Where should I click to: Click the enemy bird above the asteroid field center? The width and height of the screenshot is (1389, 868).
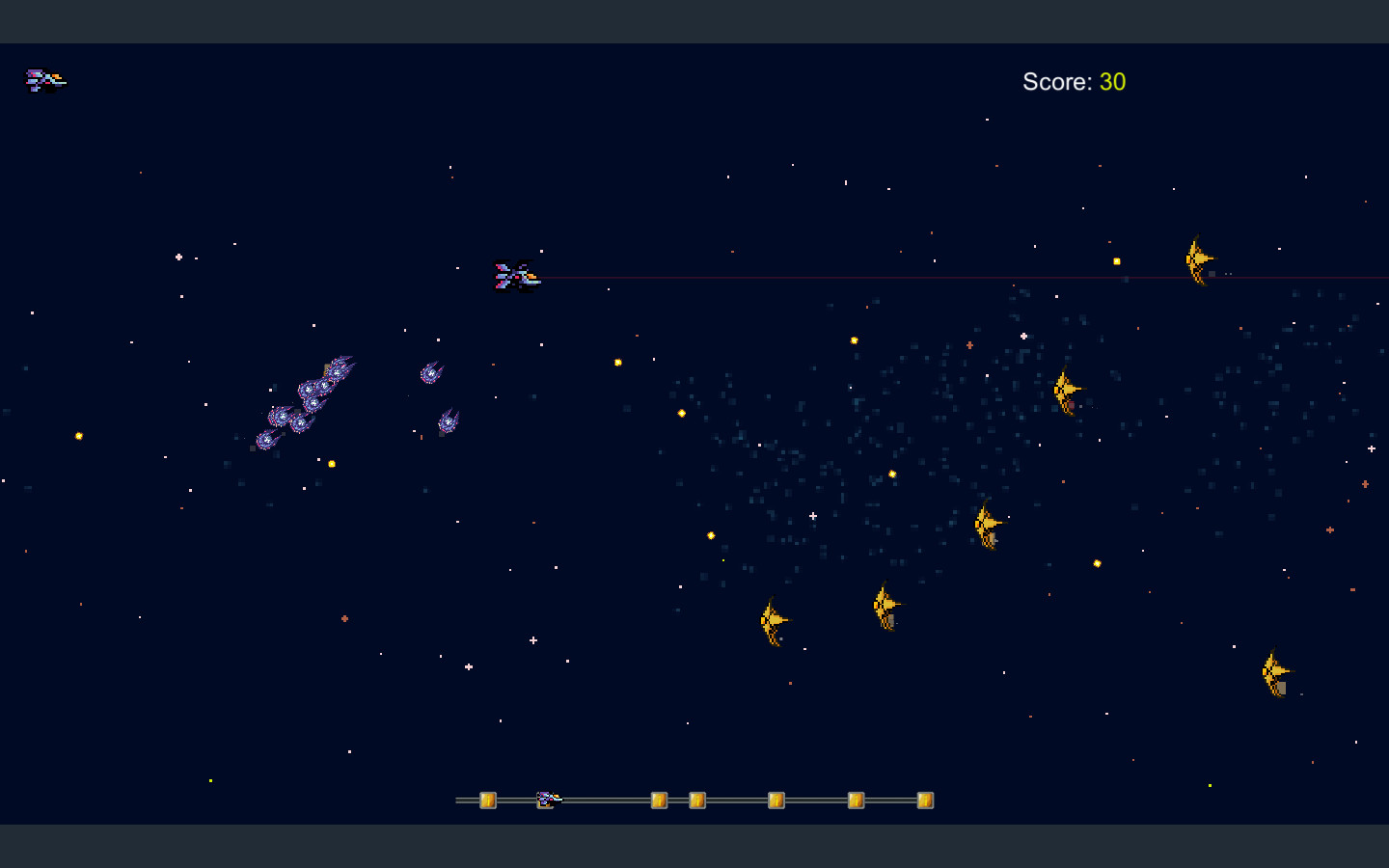(1066, 393)
